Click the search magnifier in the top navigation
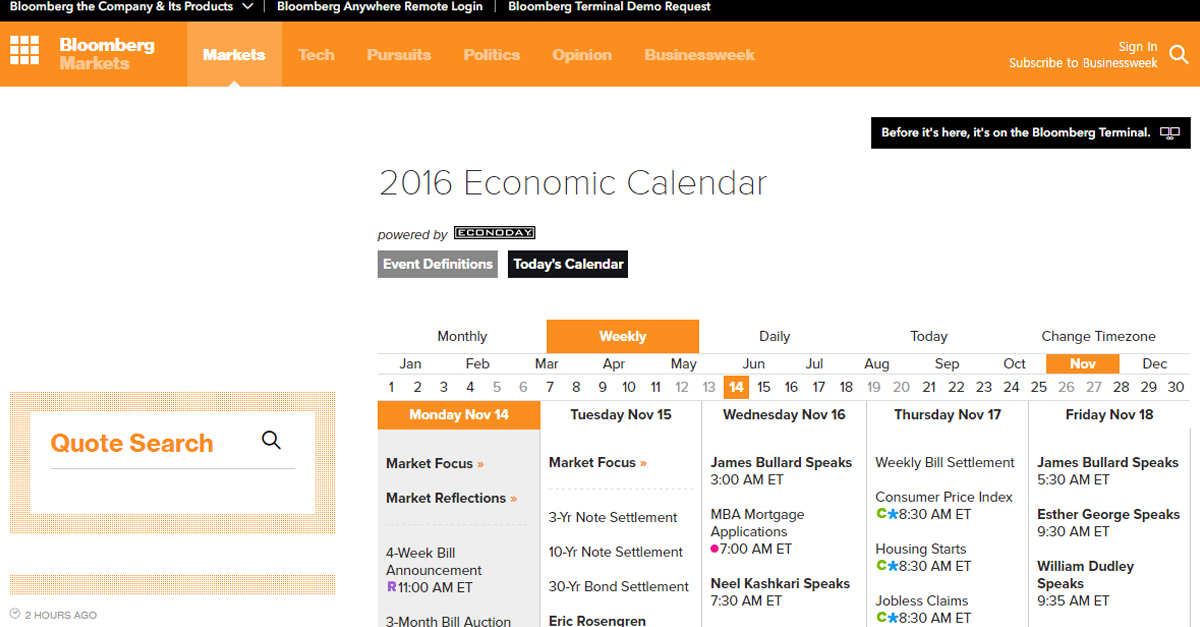Image resolution: width=1200 pixels, height=627 pixels. 1179,56
